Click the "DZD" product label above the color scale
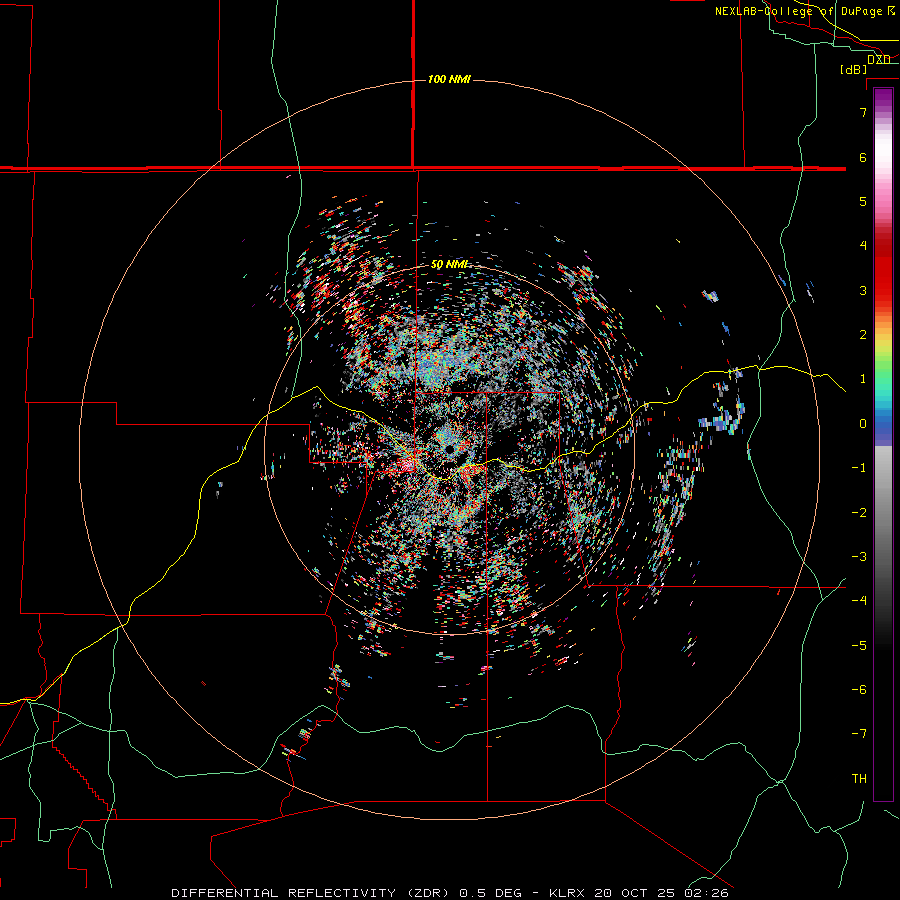 pyautogui.click(x=879, y=60)
